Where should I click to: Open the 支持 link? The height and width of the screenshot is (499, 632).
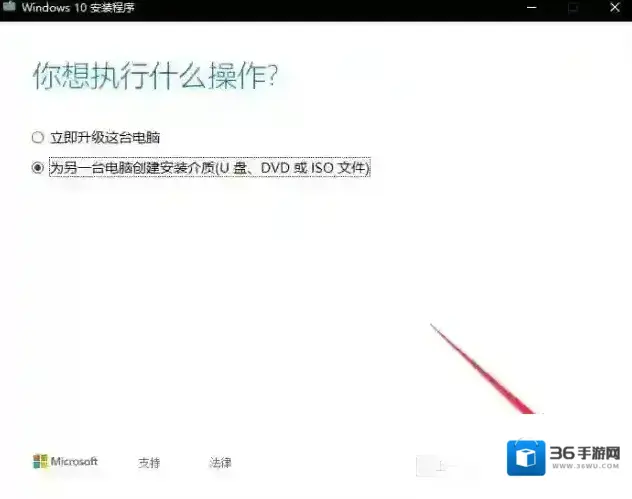149,463
